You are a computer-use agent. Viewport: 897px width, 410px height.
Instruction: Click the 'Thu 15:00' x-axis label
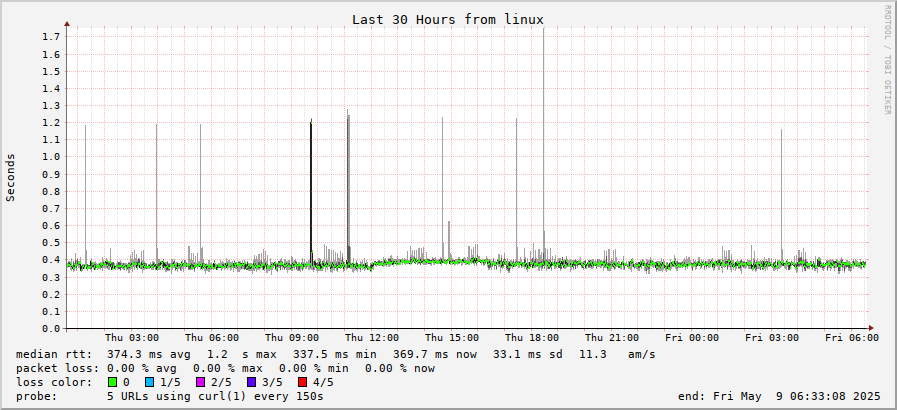pos(452,338)
